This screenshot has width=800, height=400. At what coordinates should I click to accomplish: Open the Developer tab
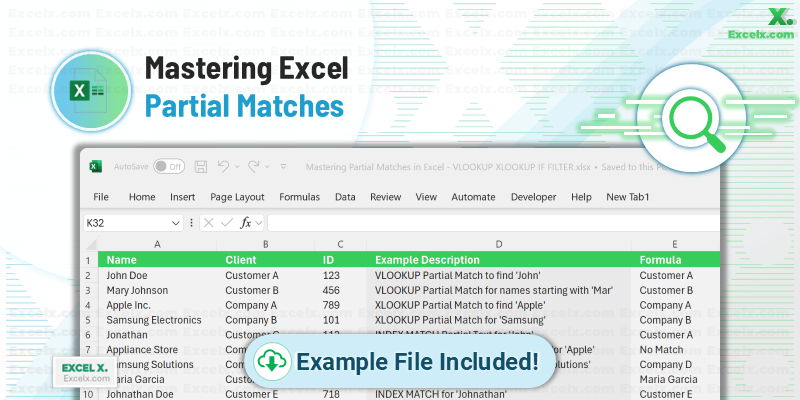534,197
